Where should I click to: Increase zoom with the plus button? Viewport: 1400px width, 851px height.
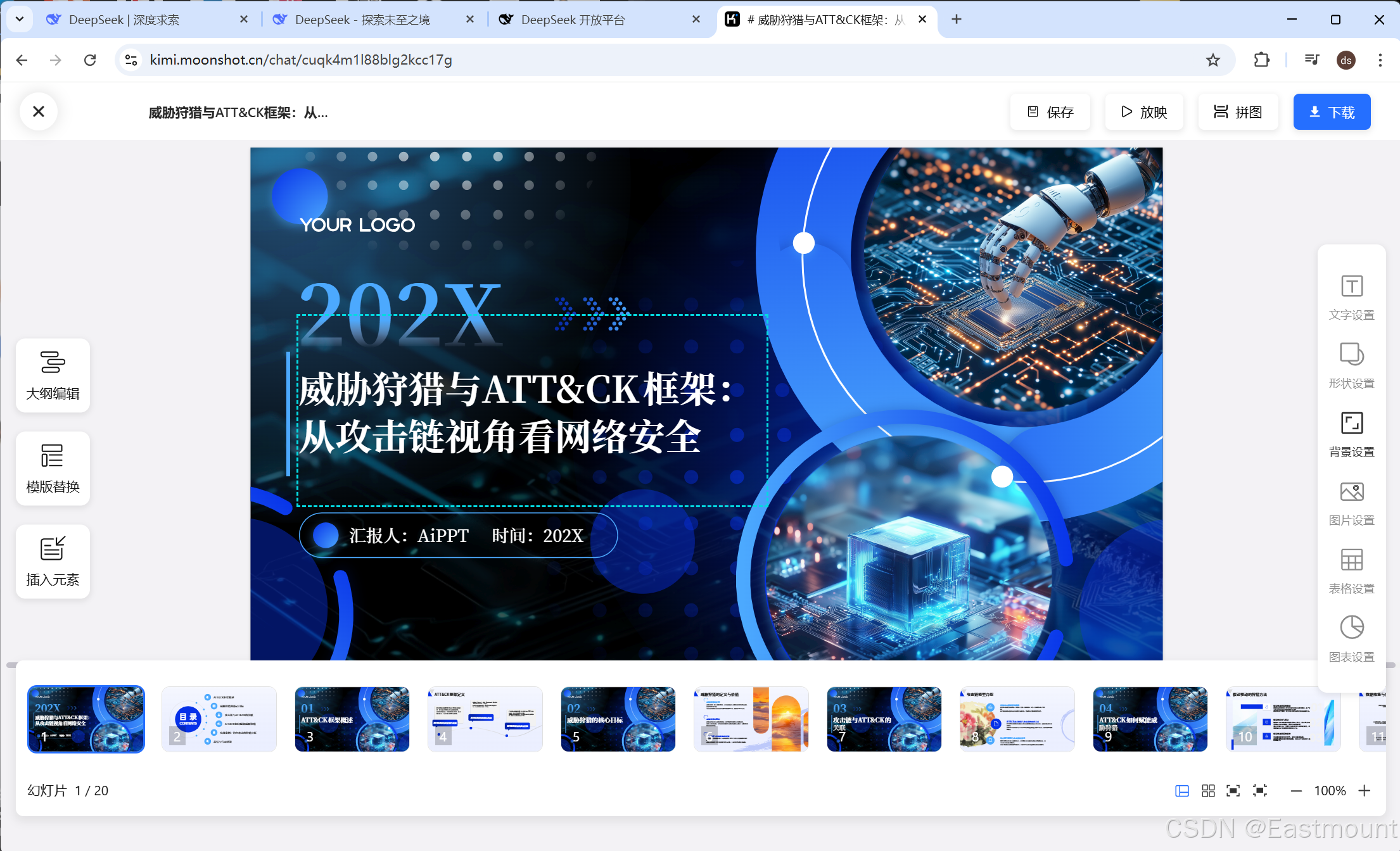tap(1365, 790)
